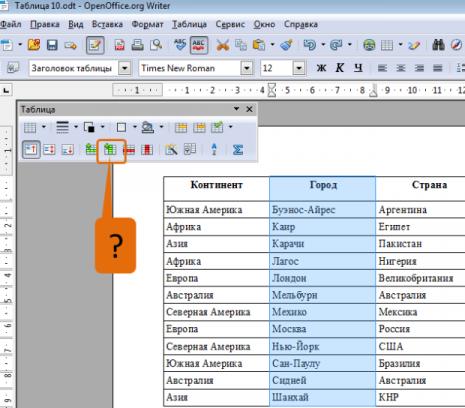Toggle Edit File mode
Screen dimensions: 465x408
click(95, 45)
